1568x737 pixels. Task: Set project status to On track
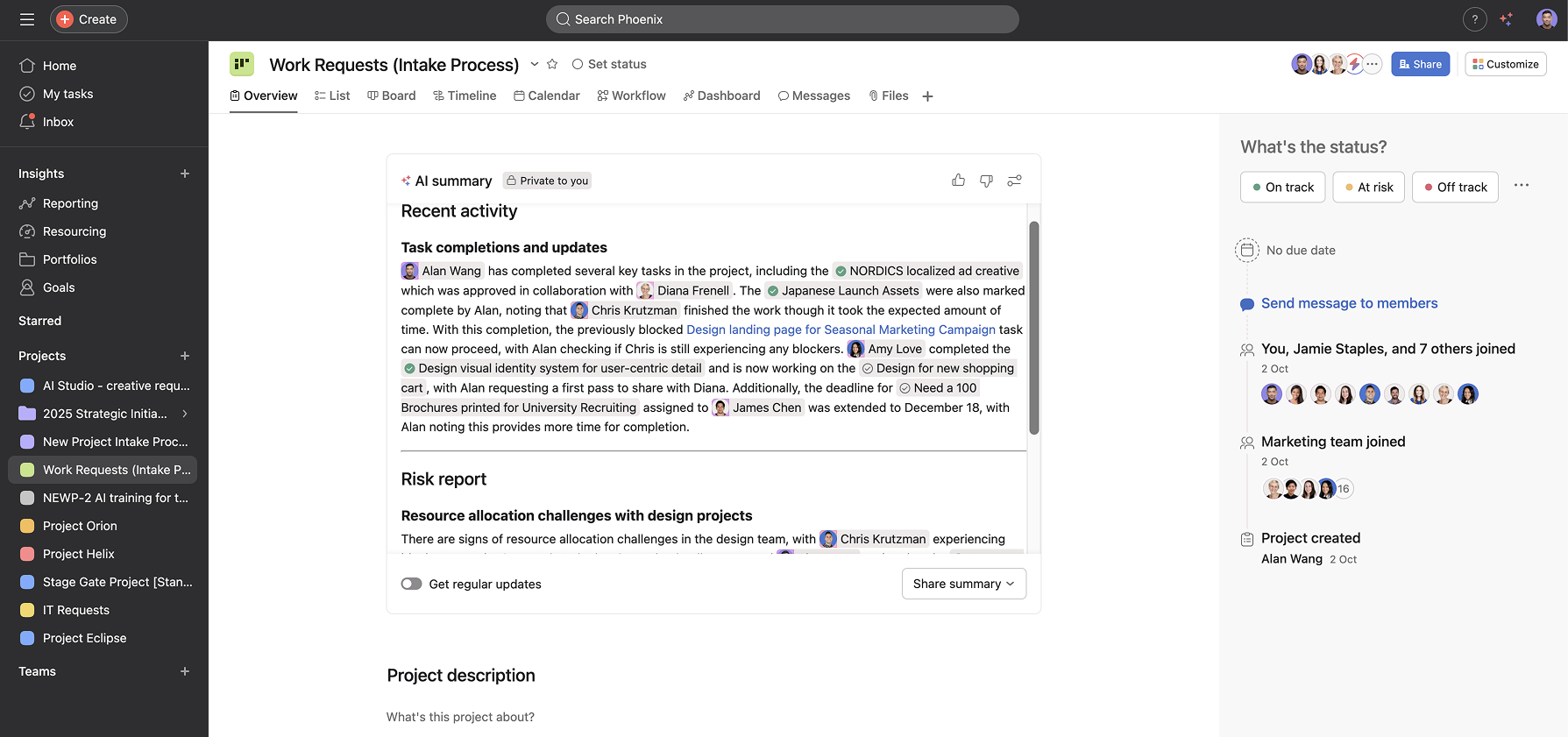1282,188
